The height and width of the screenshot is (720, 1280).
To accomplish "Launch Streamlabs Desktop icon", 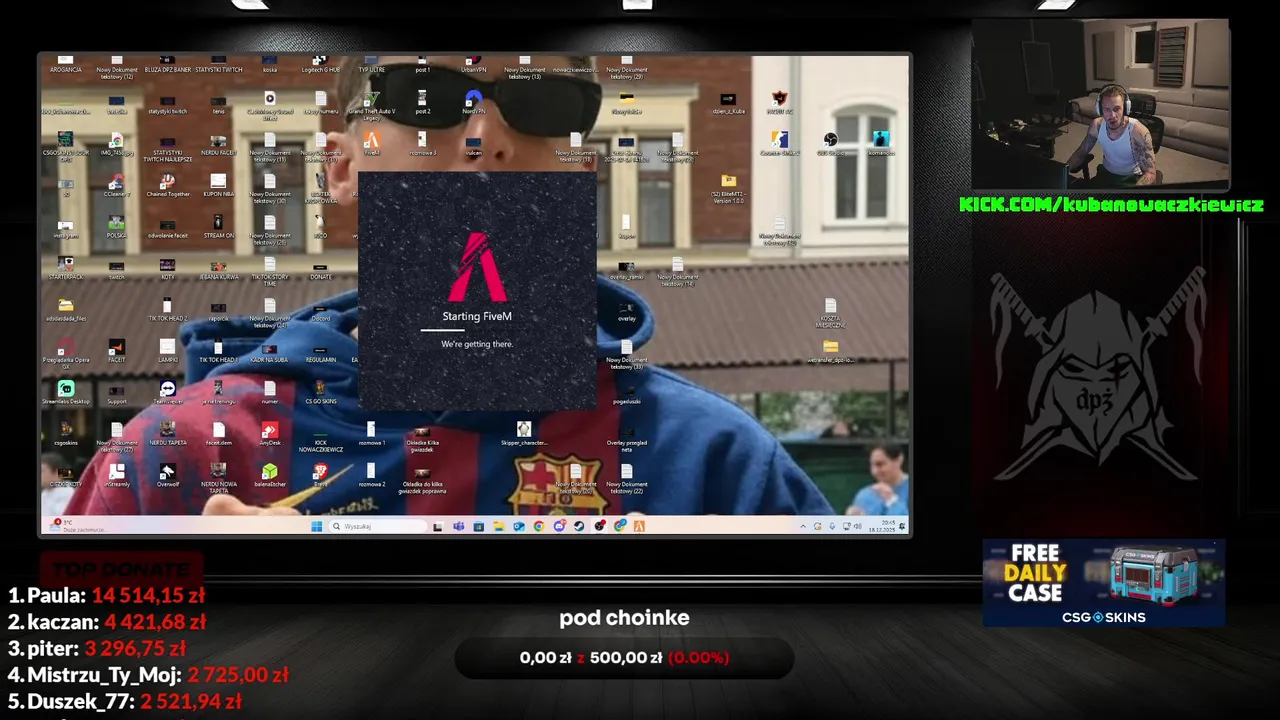I will (66, 391).
